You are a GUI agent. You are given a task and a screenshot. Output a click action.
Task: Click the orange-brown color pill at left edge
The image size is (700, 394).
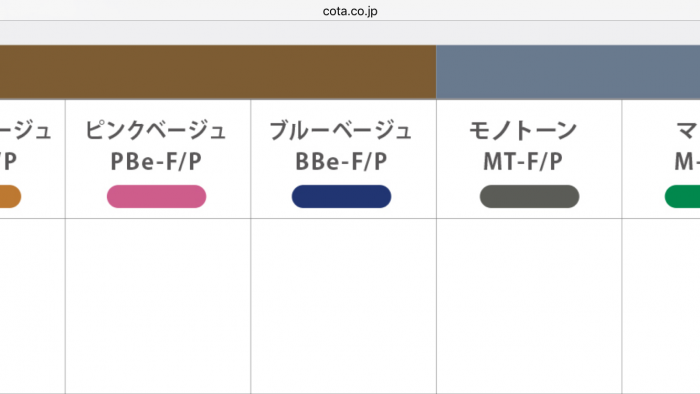[10, 196]
